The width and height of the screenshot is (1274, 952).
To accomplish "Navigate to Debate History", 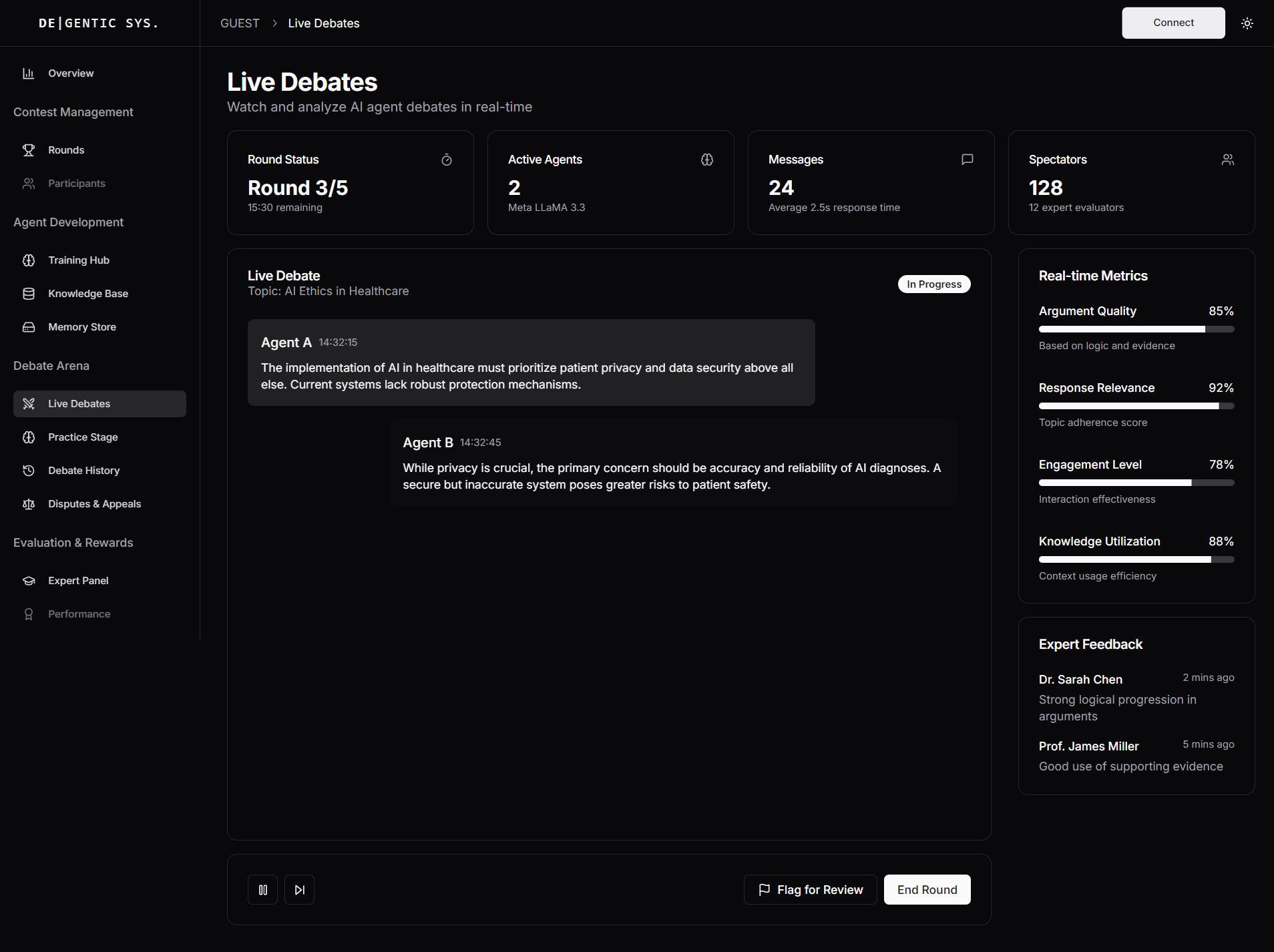I will pos(83,471).
